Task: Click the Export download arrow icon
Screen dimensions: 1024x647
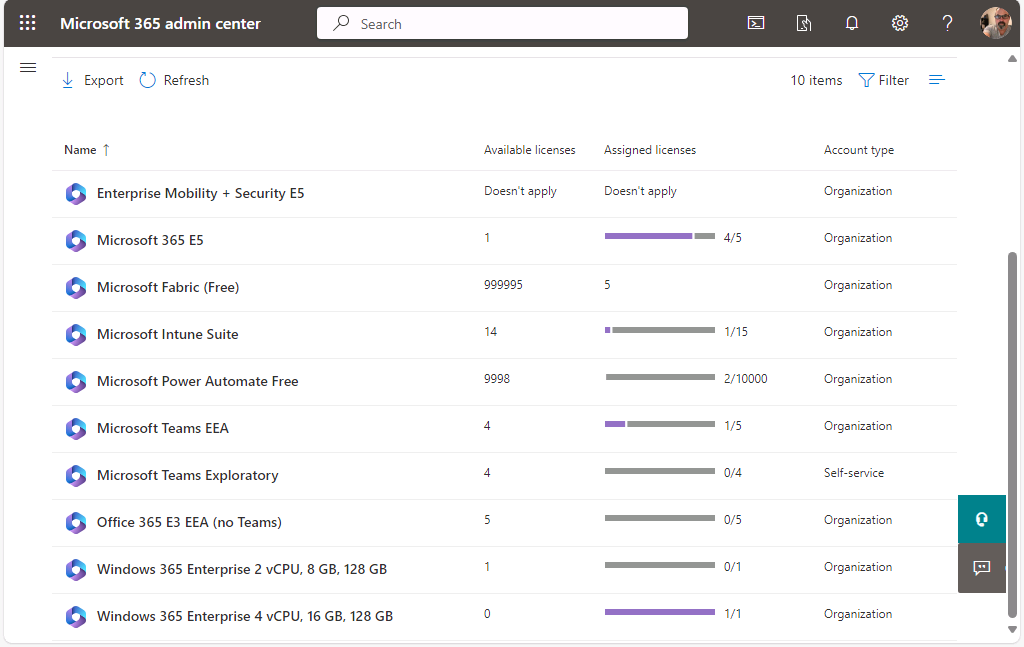Action: click(x=67, y=80)
